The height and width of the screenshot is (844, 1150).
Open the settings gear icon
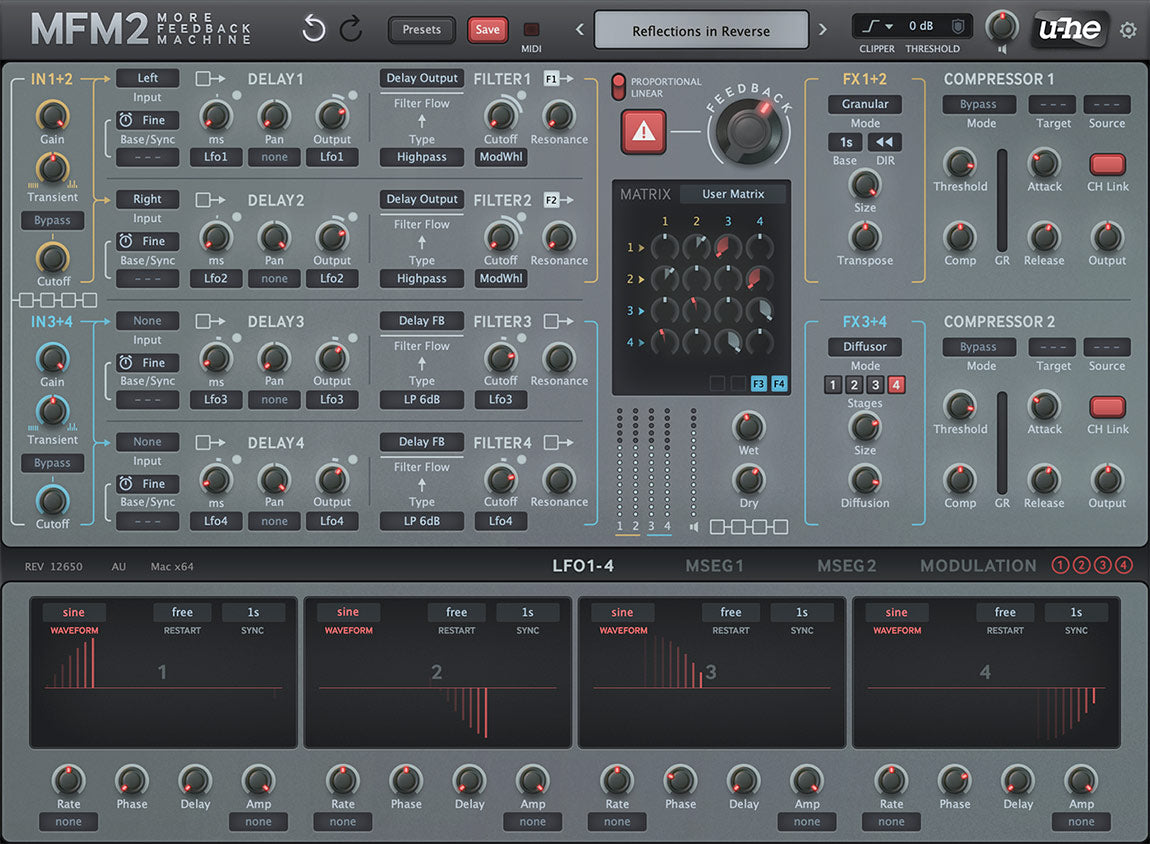[x=1129, y=30]
